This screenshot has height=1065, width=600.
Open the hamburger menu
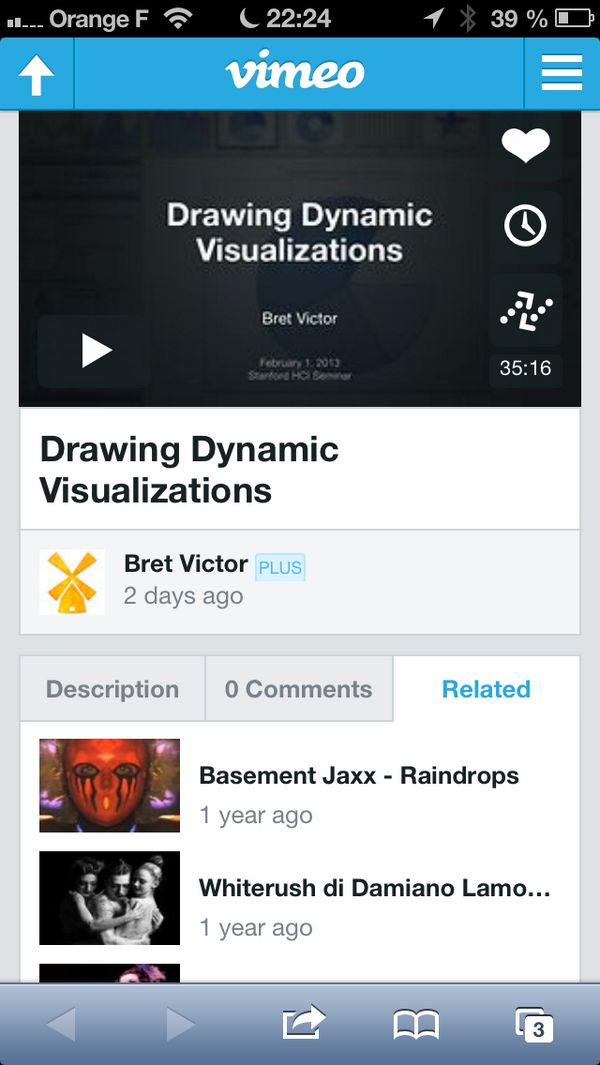click(561, 74)
